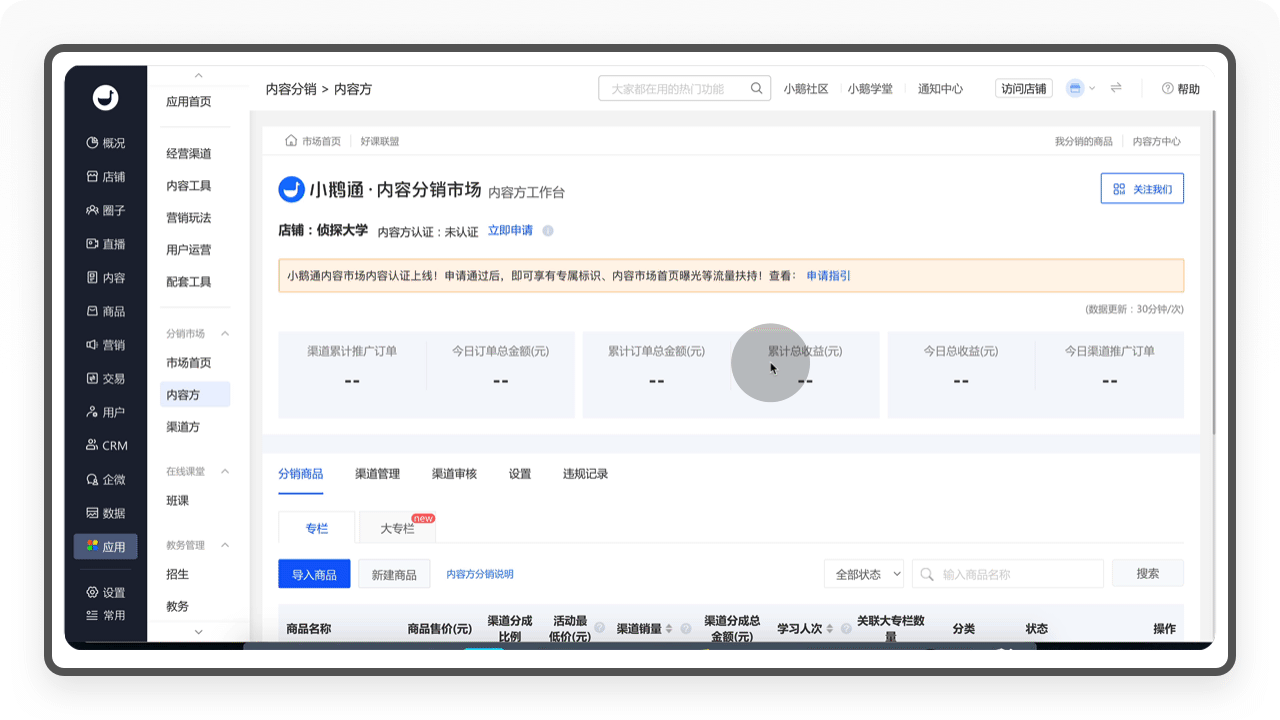
Task: Select 内容 content in dark sidebar
Action: click(105, 278)
